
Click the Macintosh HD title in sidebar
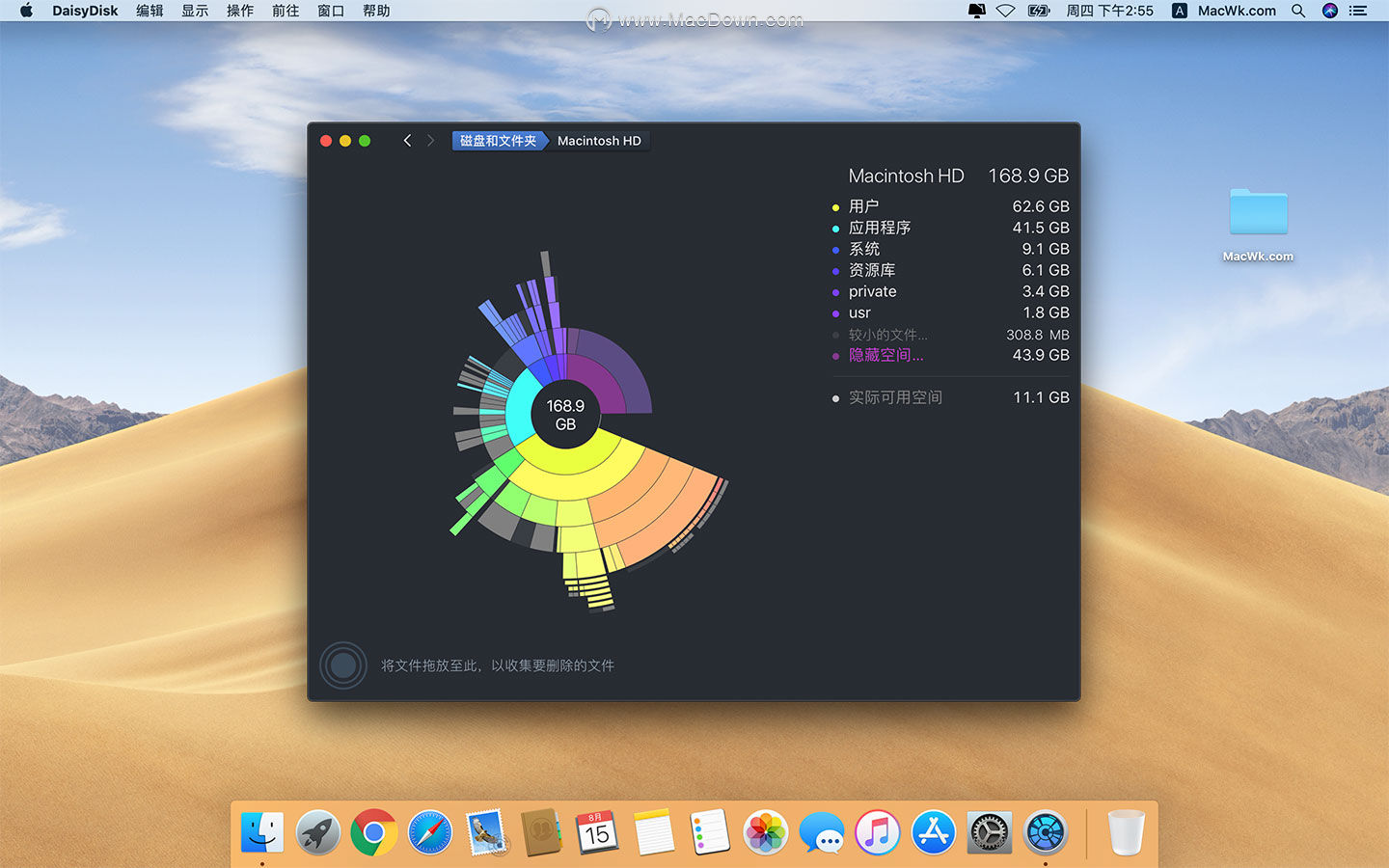point(906,176)
